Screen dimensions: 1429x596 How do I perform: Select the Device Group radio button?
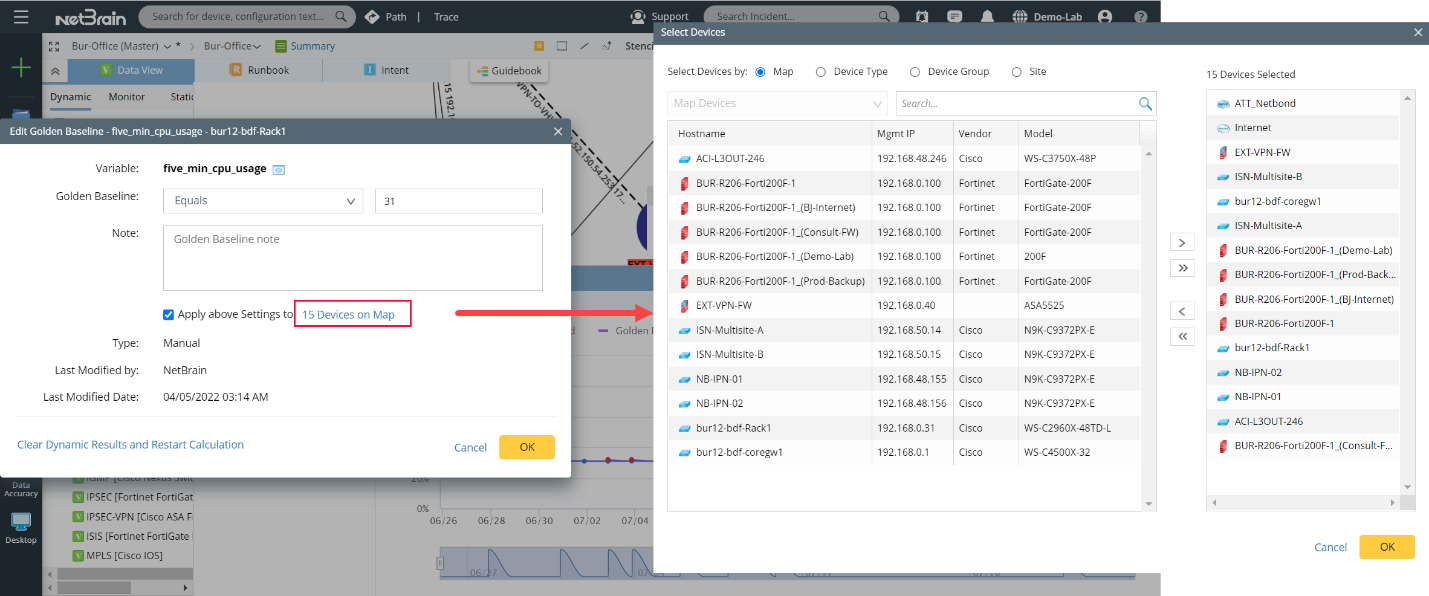[x=915, y=71]
